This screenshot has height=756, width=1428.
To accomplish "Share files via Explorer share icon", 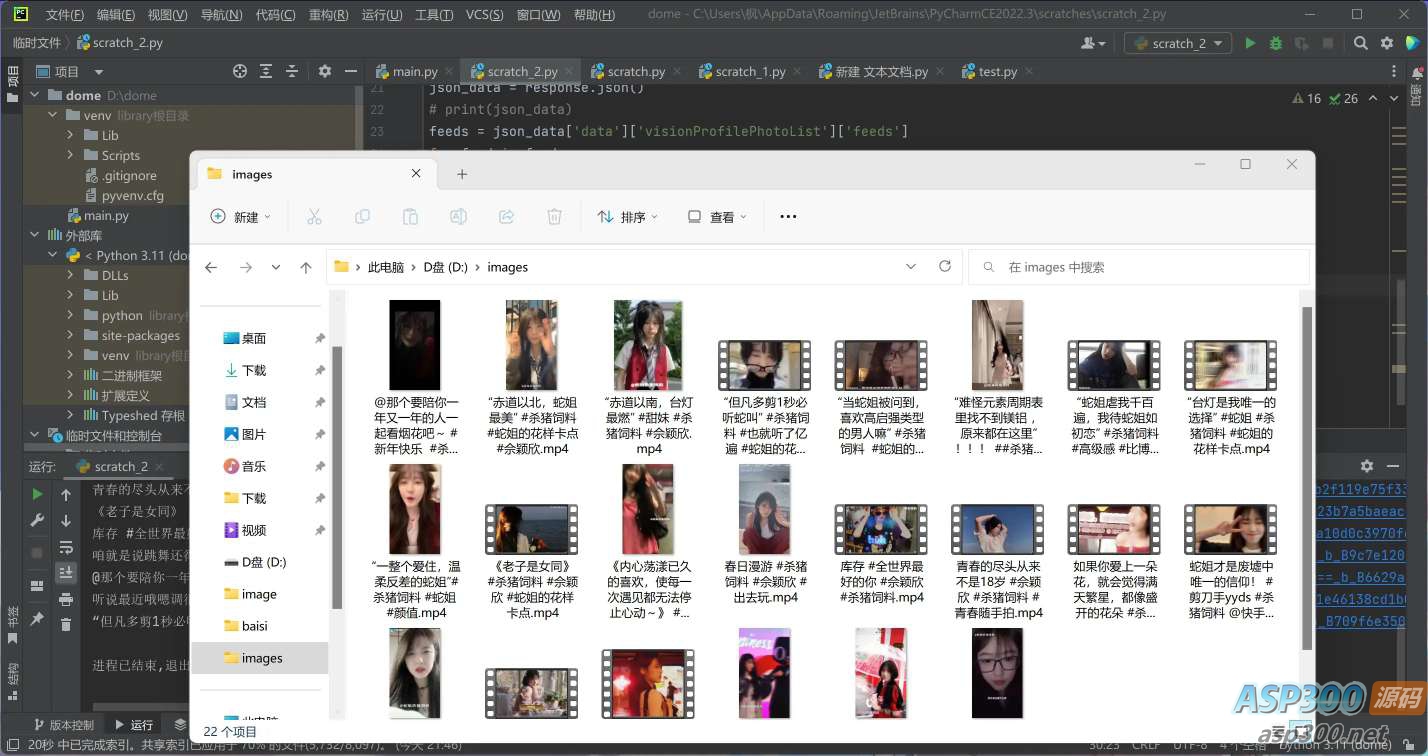I will coord(506,216).
